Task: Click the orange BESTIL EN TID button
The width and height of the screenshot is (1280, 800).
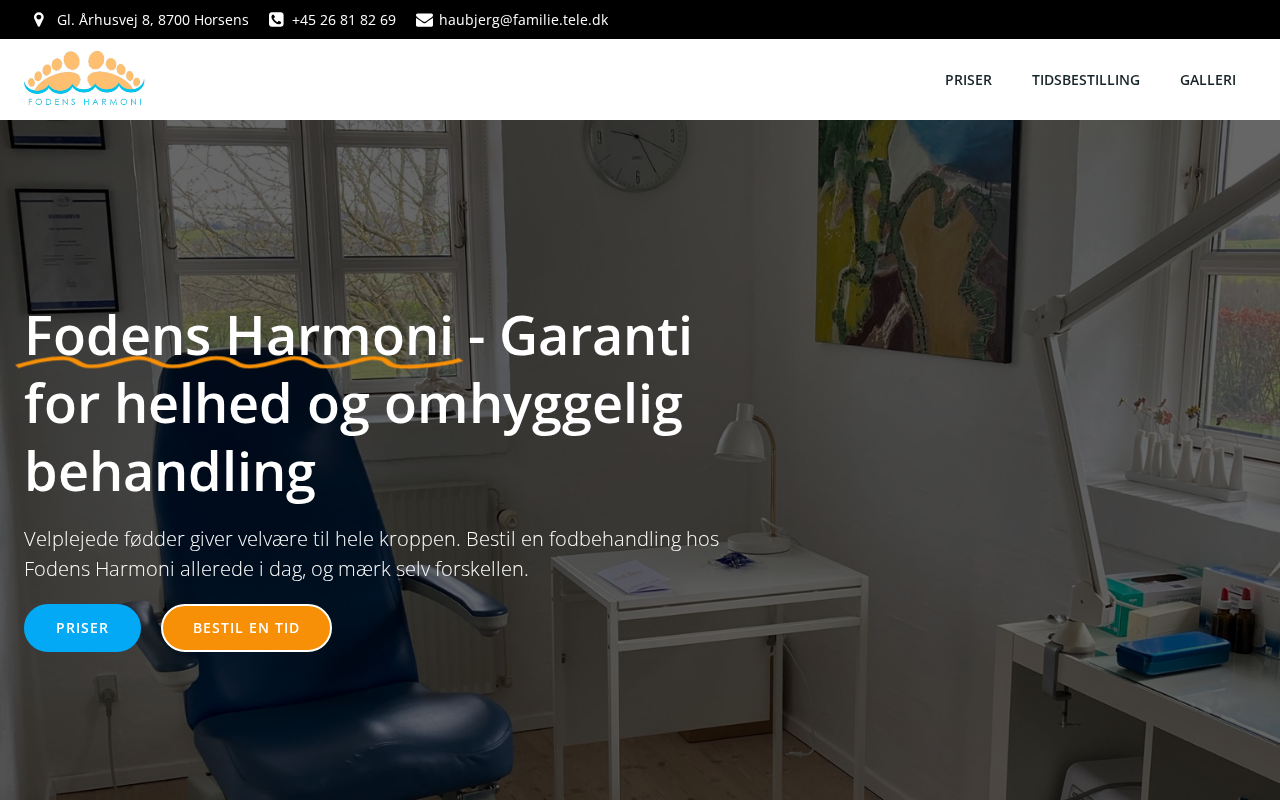Action: click(x=246, y=628)
